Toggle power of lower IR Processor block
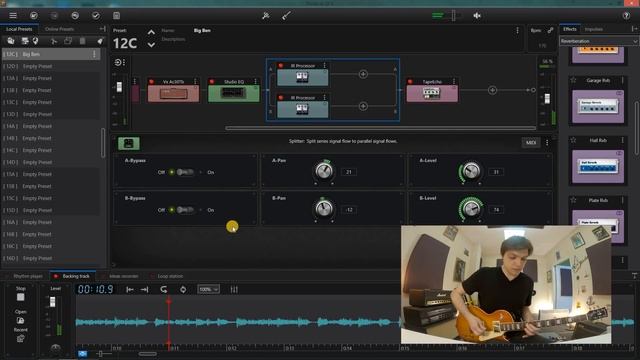 tap(281, 98)
